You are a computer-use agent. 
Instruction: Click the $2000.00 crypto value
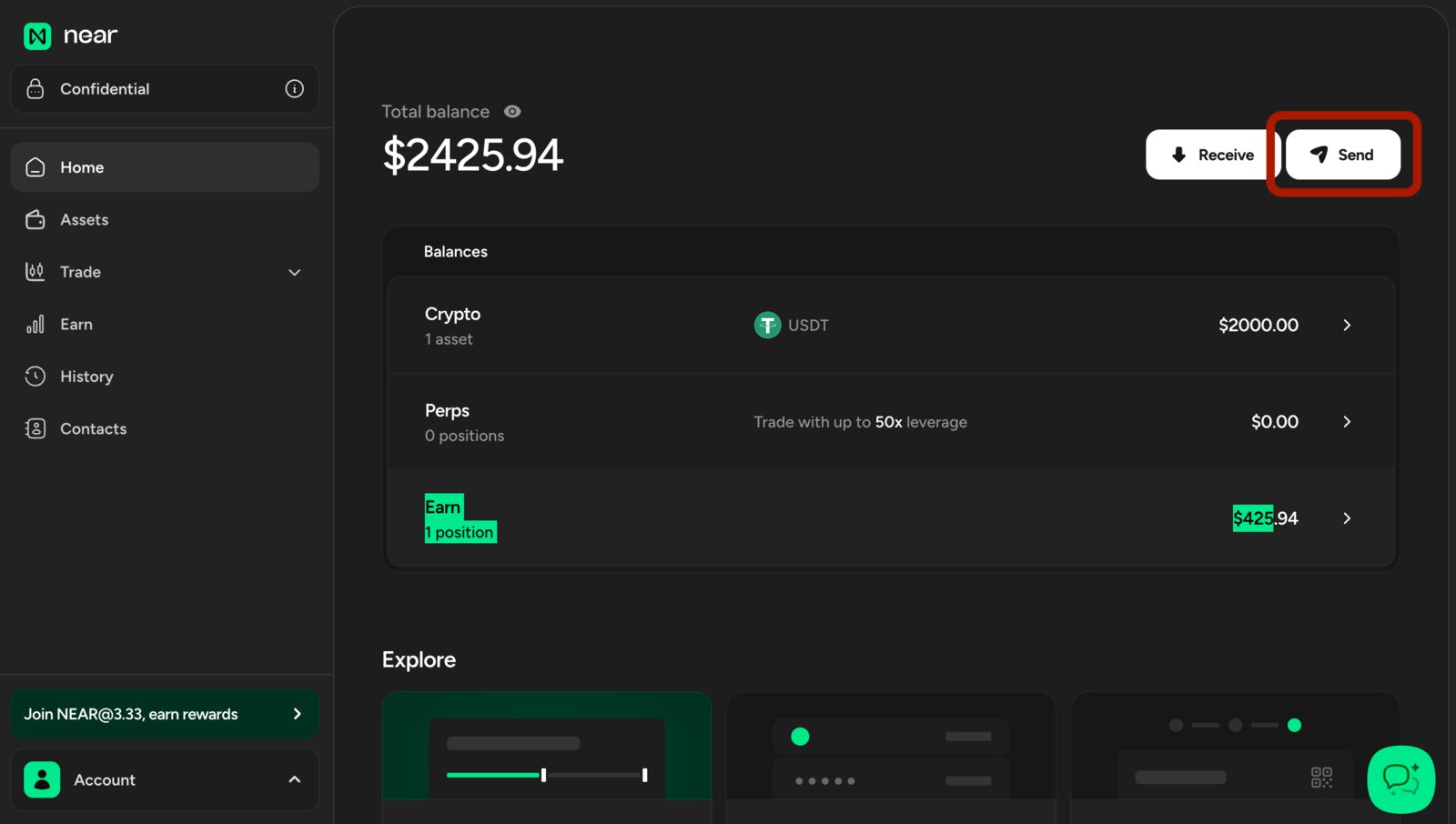coord(1259,325)
